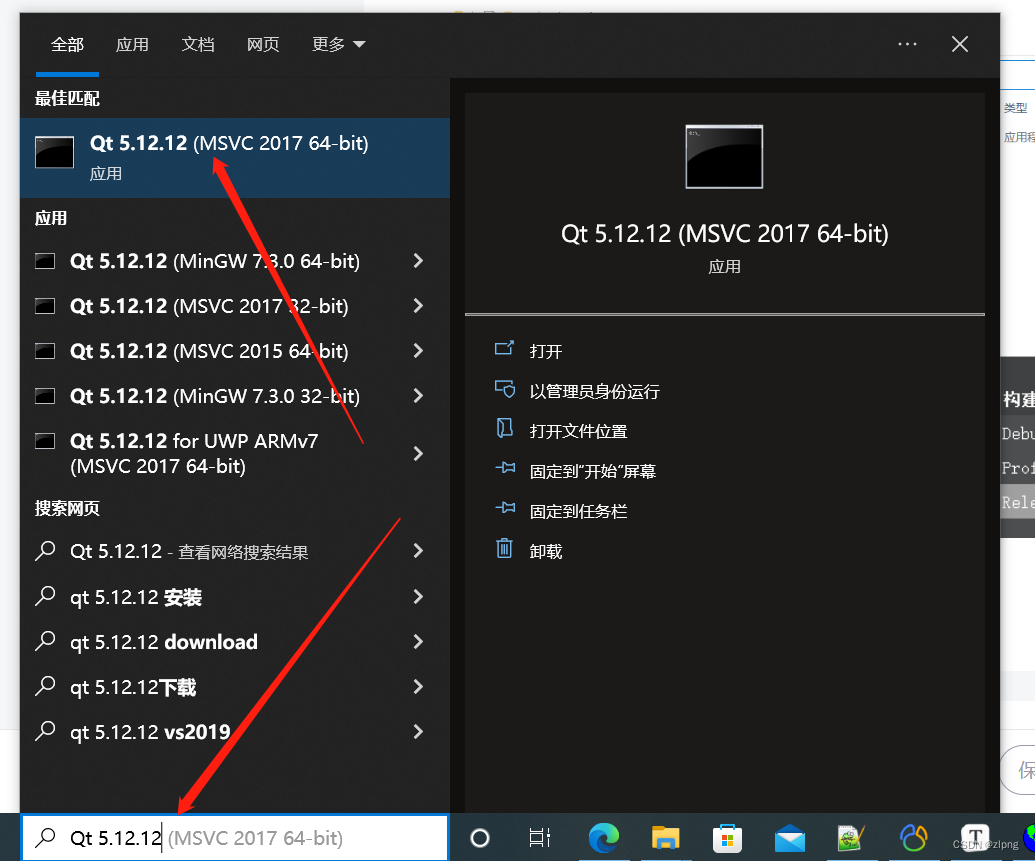Click the 'Pin to taskbar' pin icon
The image size is (1035, 861).
coord(504,510)
